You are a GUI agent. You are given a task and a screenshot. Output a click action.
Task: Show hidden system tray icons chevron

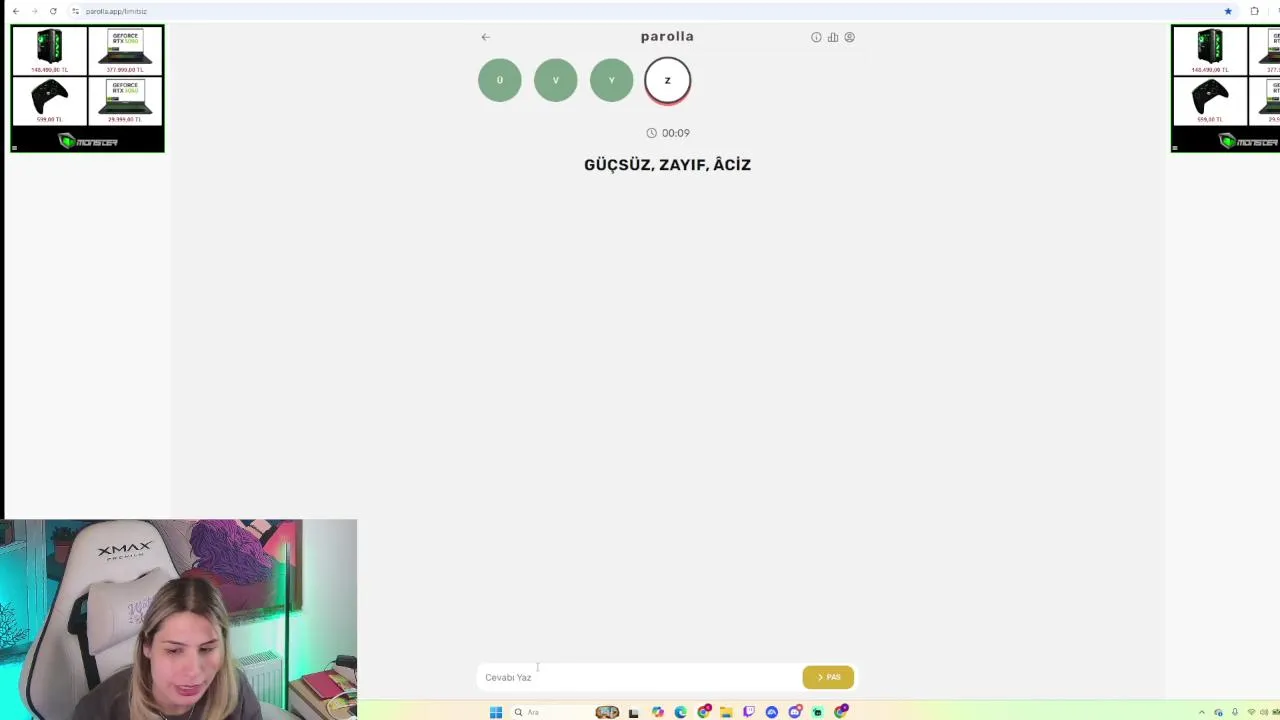(x=1202, y=712)
